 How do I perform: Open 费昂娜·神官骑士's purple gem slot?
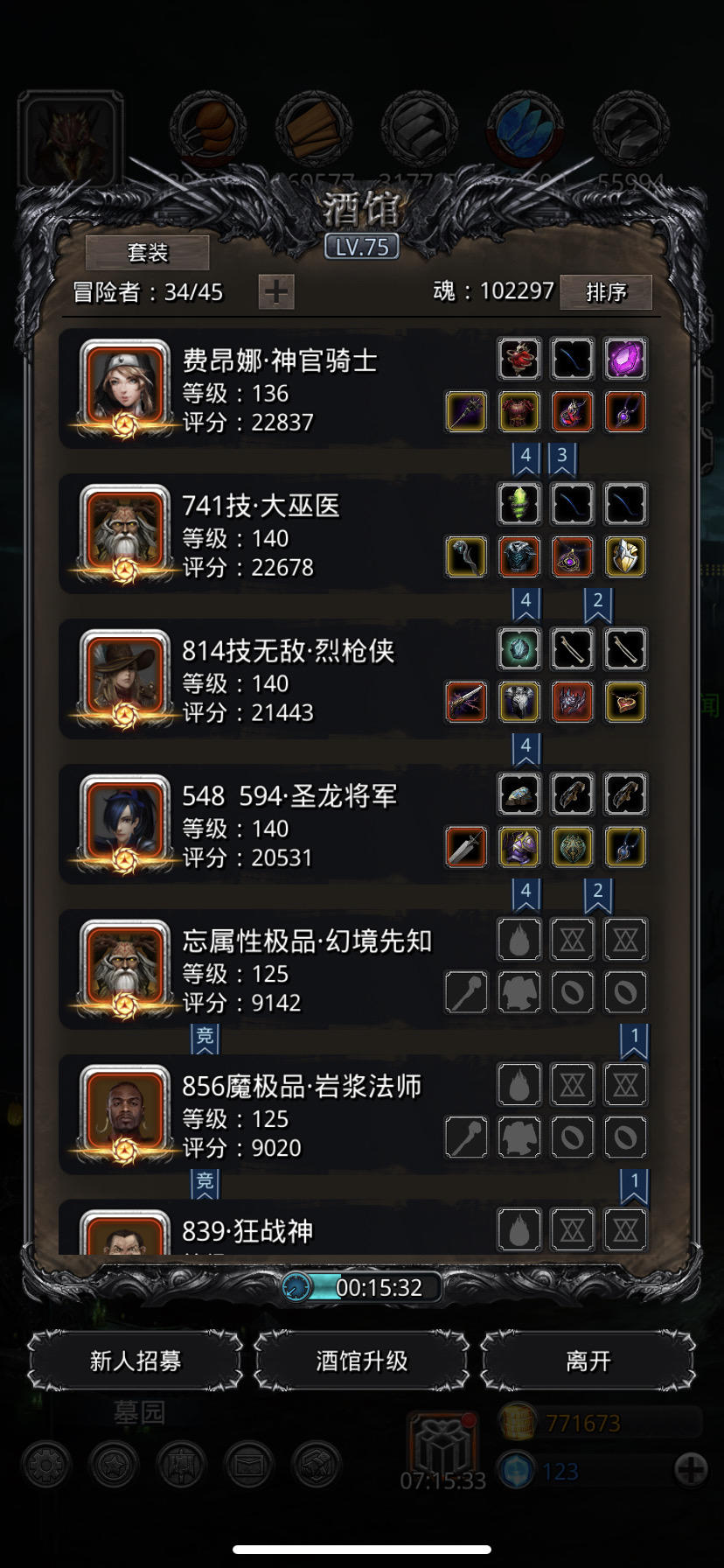click(x=625, y=359)
